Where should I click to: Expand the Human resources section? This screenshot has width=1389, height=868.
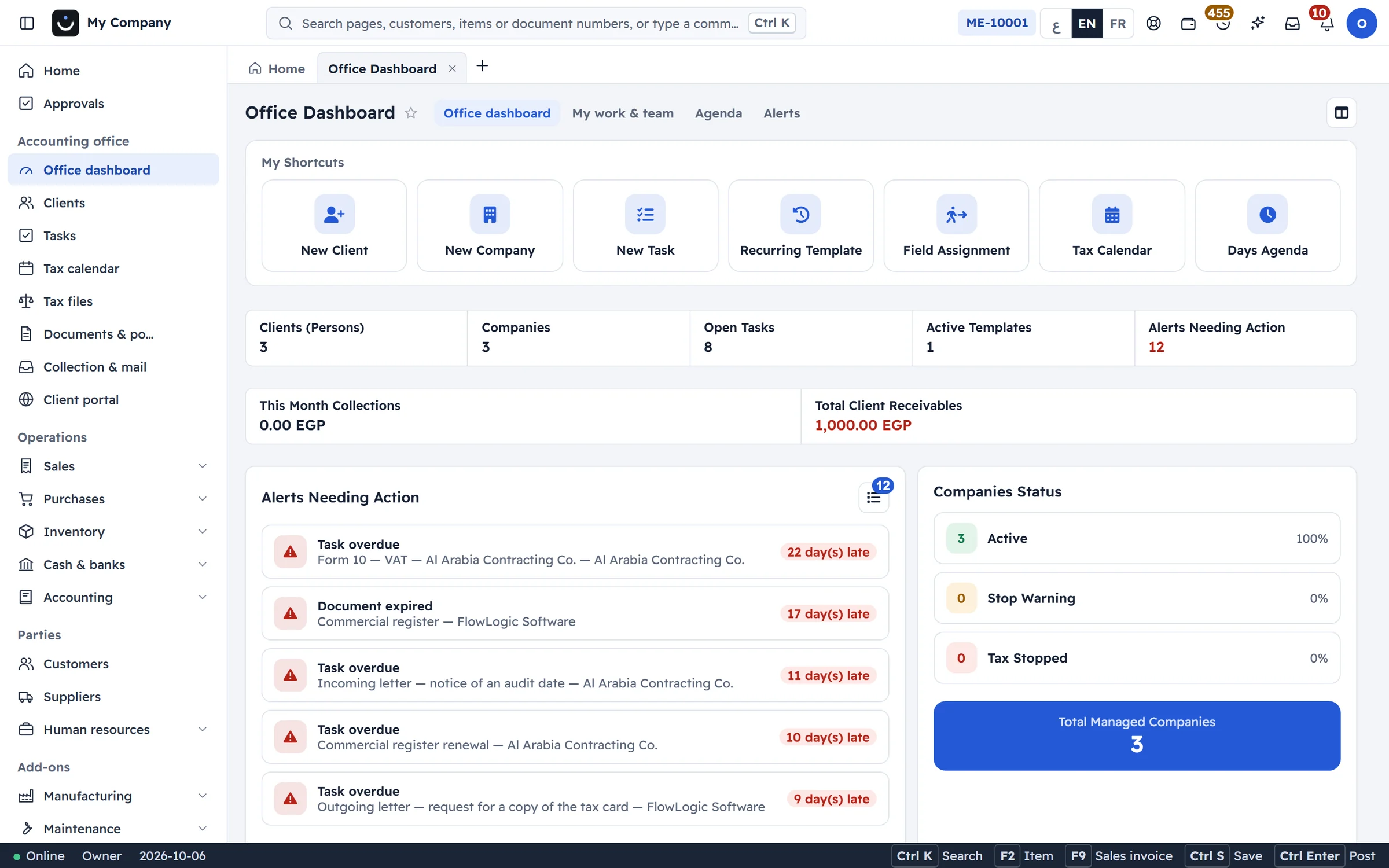coord(113,729)
